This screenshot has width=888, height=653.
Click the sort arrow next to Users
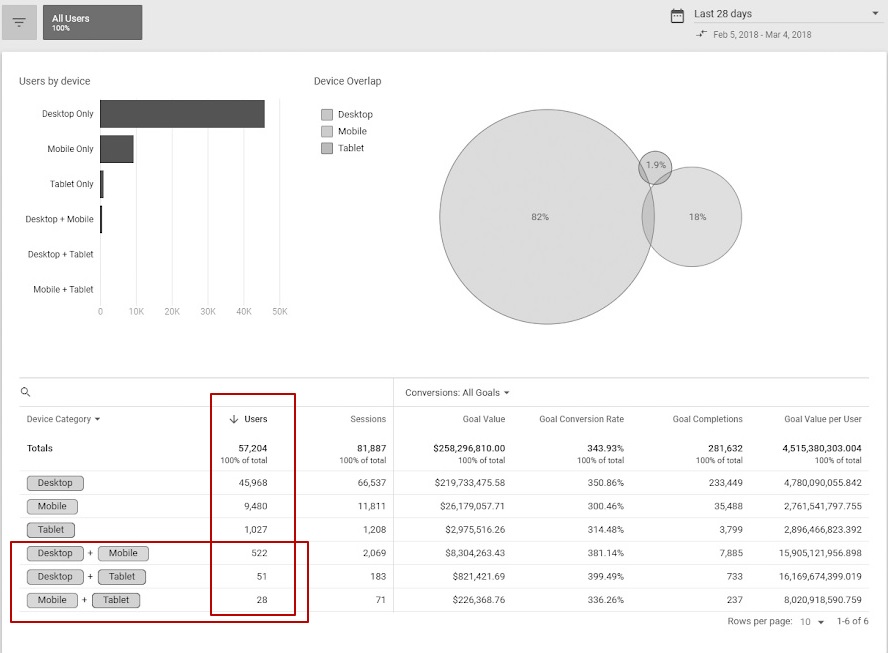(x=234, y=419)
